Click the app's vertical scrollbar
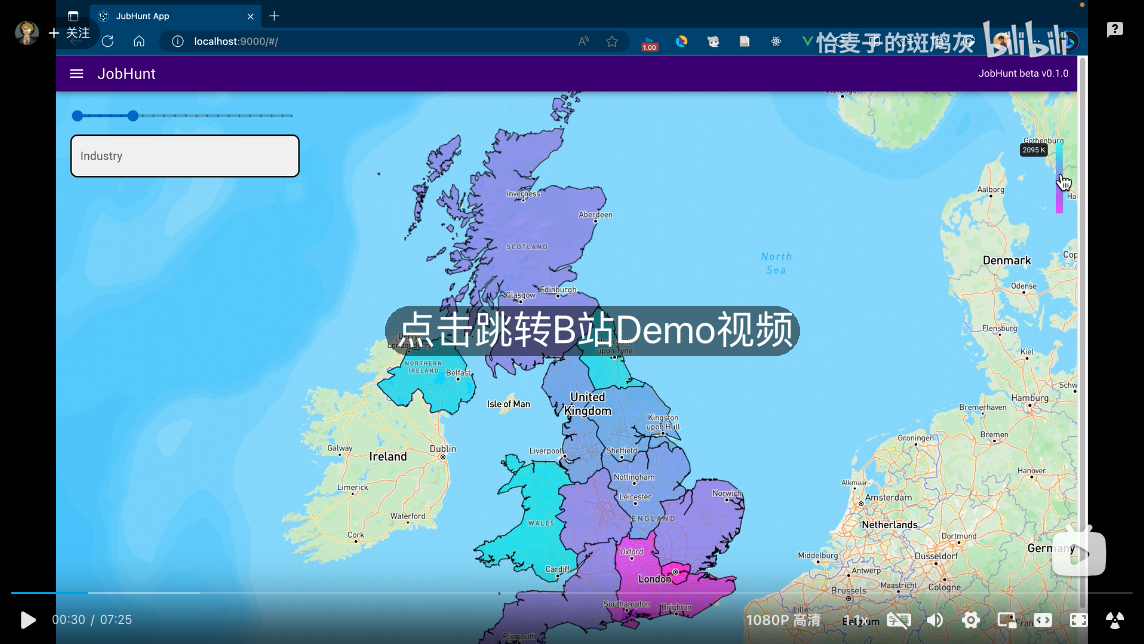Screen dimensions: 1144x644 click(1083, 335)
